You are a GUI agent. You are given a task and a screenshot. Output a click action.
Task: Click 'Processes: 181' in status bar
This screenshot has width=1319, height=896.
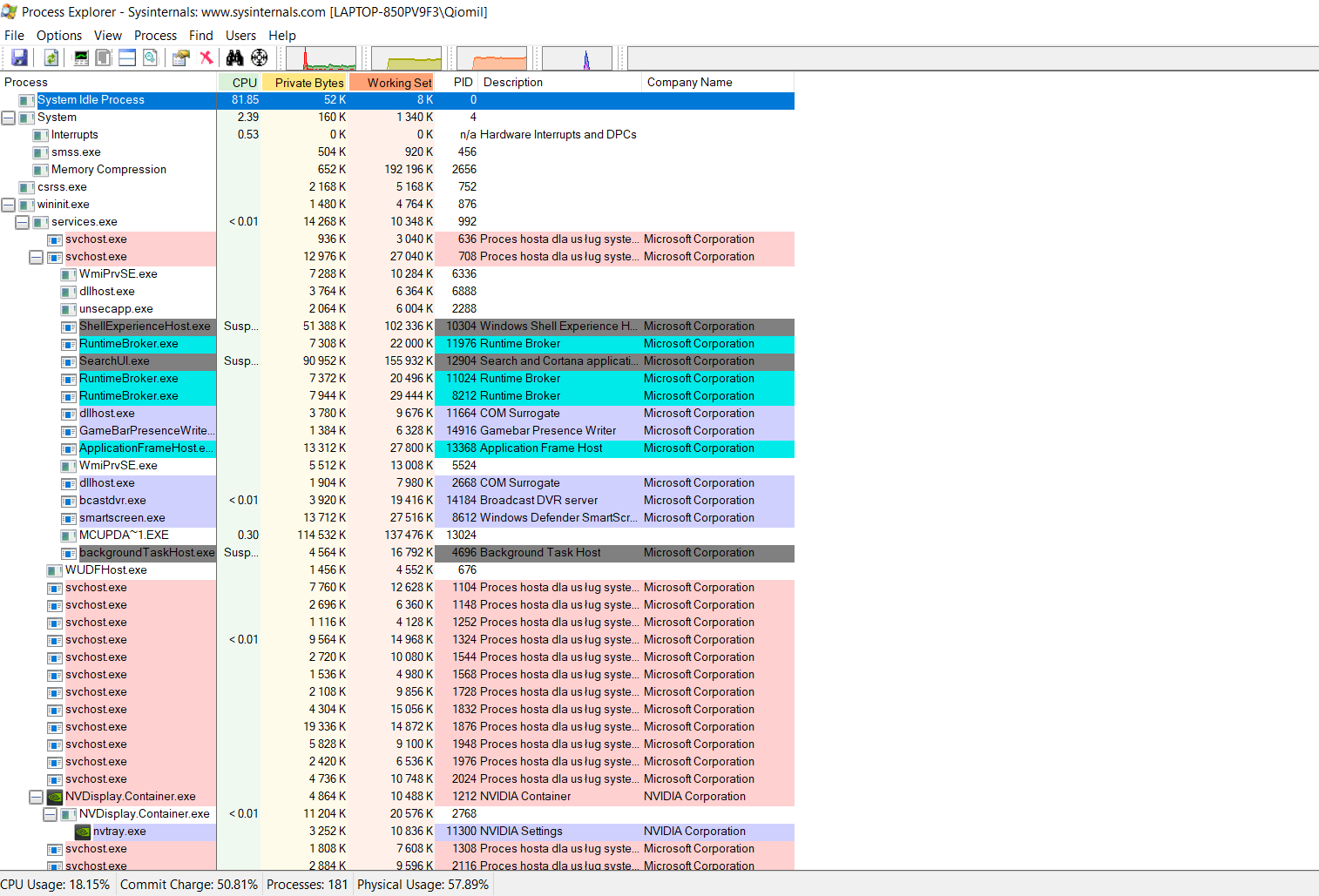point(308,885)
